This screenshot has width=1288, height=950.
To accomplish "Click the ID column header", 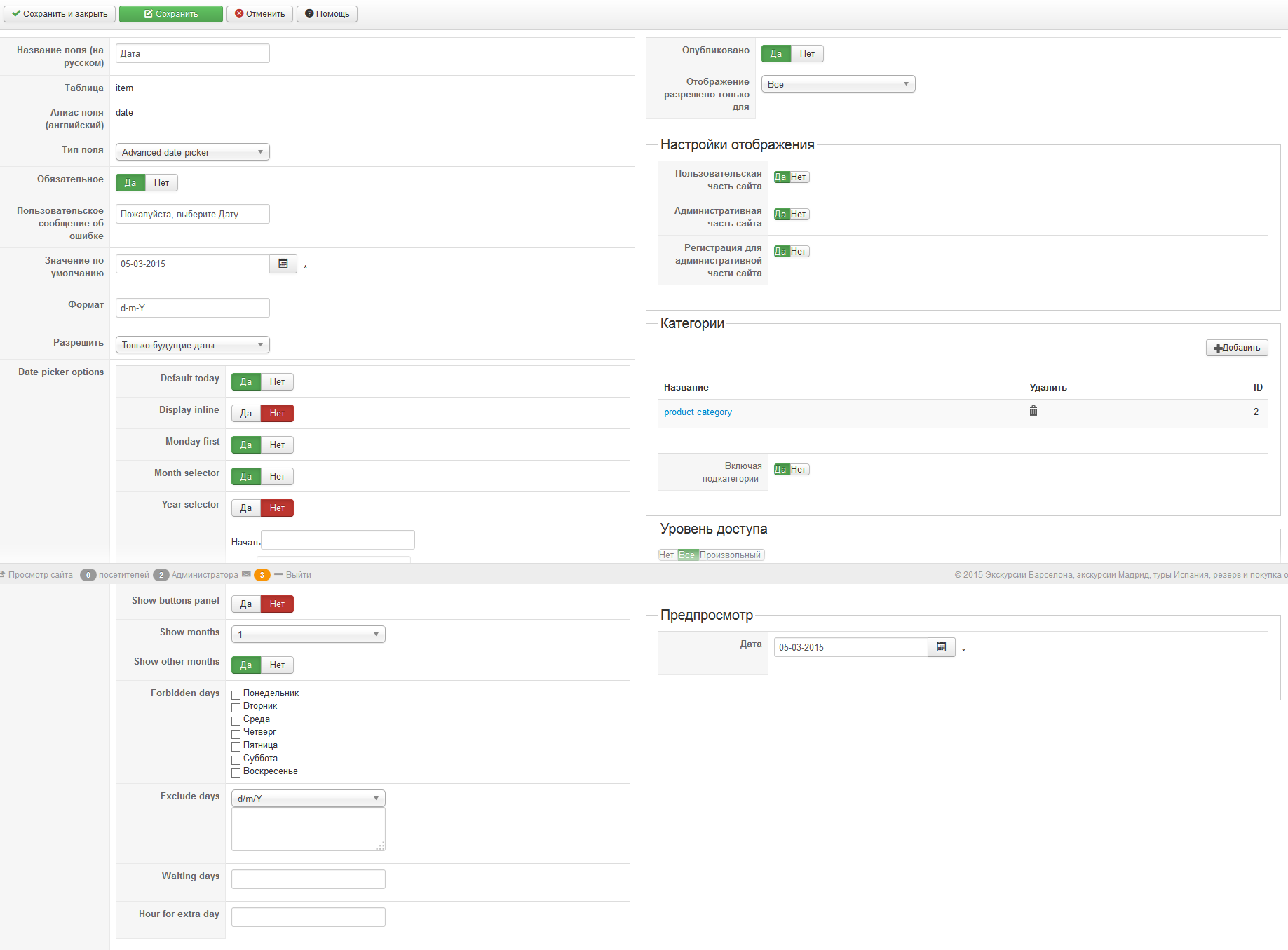I will (x=1258, y=387).
